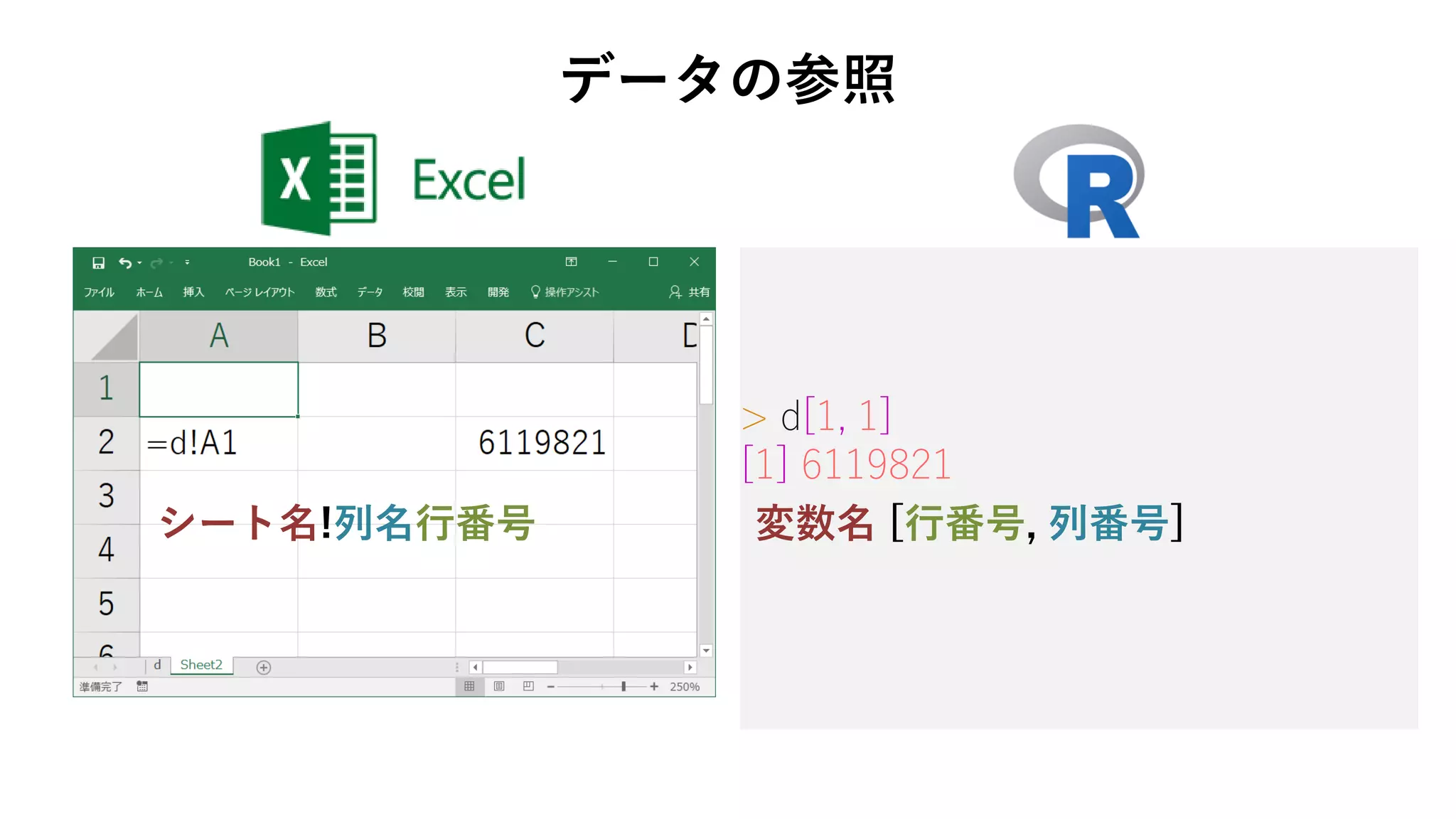Switch to Page Layout view icon
1456x819 pixels.
499,686
